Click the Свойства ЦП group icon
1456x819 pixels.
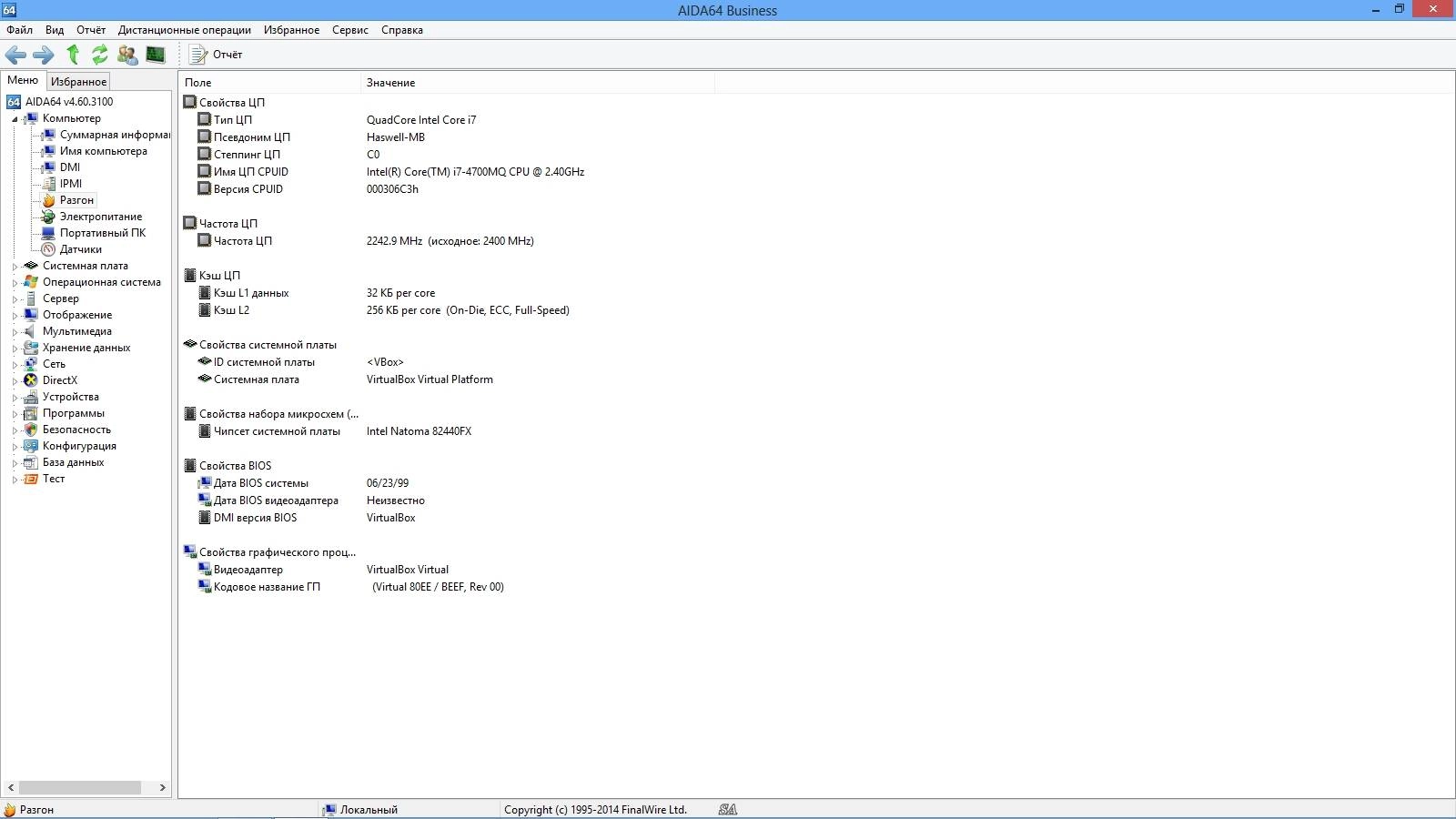190,102
